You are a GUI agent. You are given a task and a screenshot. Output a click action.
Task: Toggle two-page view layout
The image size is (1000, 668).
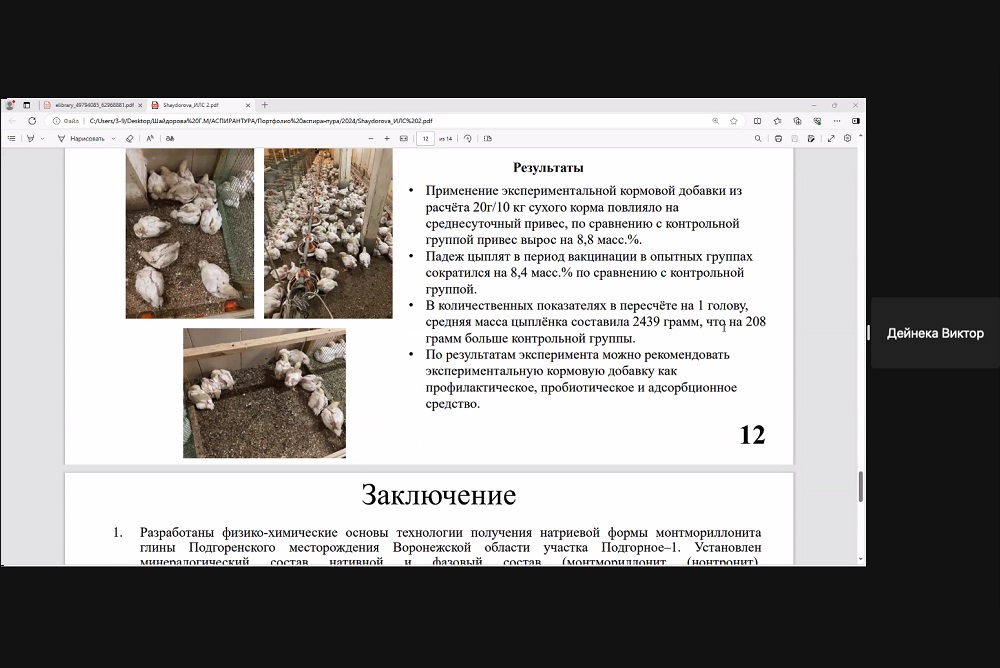[x=485, y=138]
